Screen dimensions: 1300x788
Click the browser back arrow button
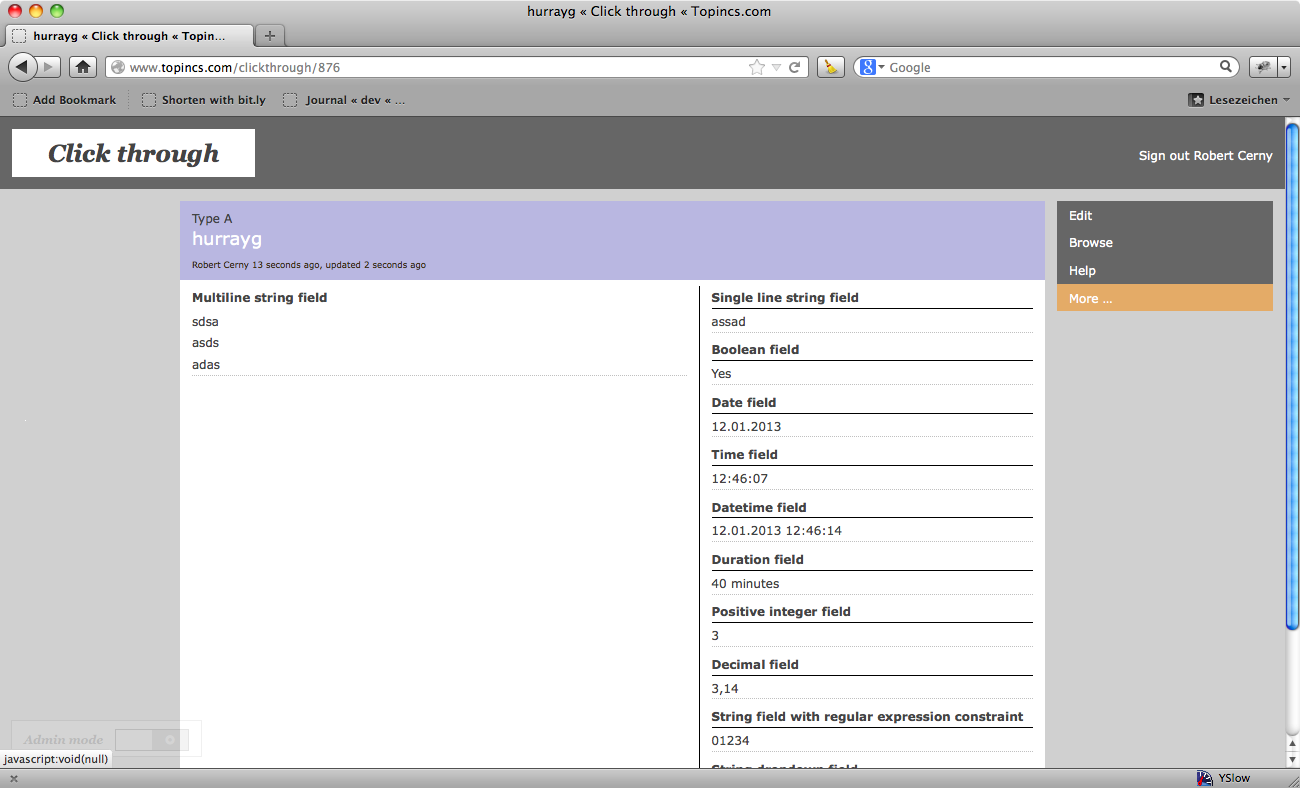[x=22, y=67]
